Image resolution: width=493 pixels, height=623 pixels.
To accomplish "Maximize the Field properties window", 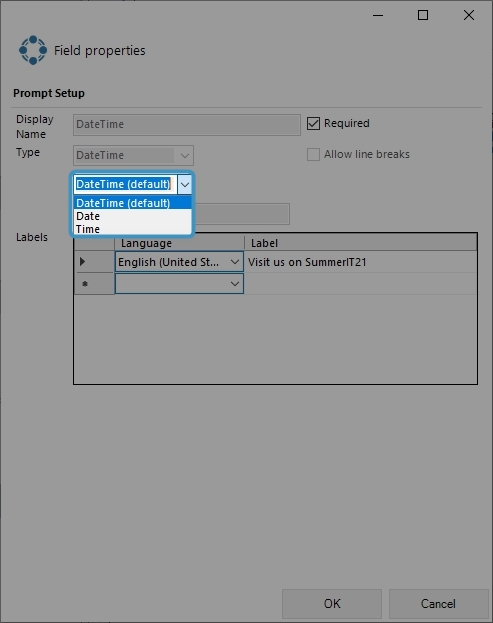I will point(423,15).
